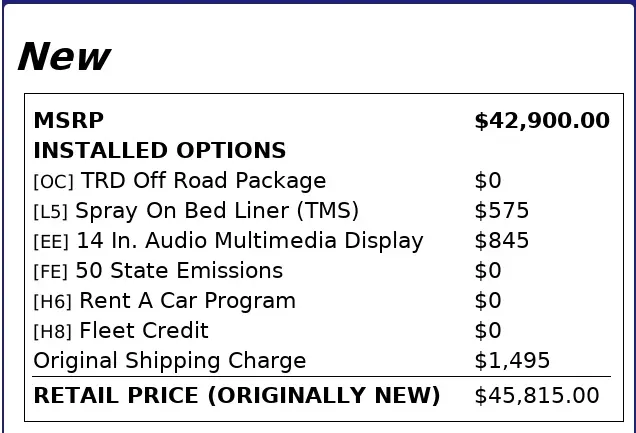Click the $575 bed liner price
Viewport: 636px width, 433px height.
click(x=502, y=211)
